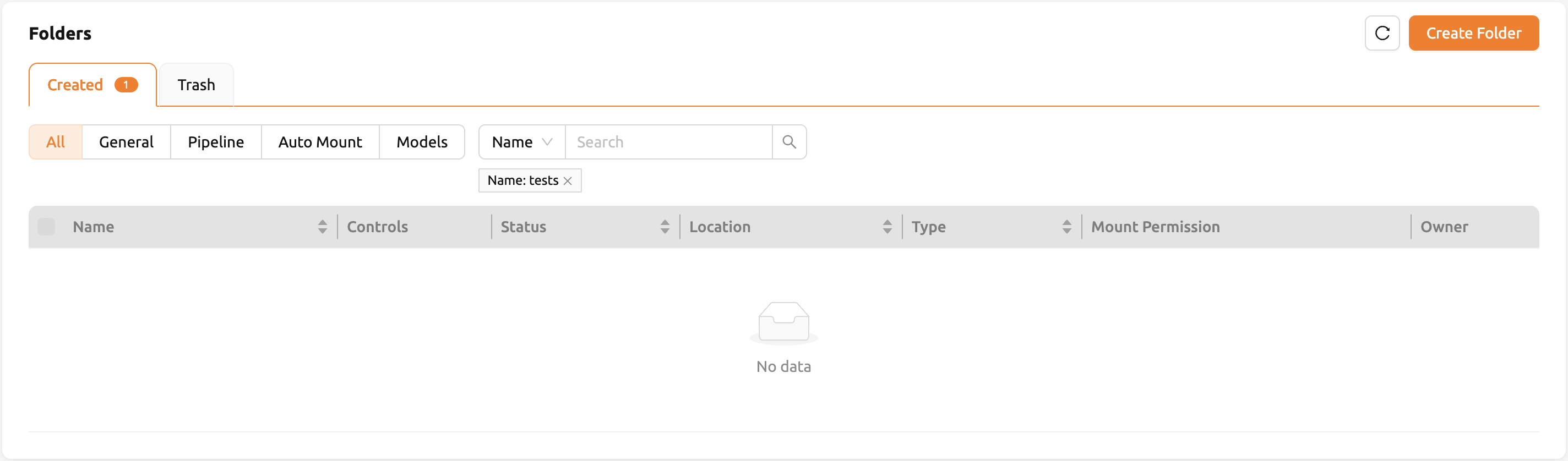Sort by Type column arrows
The height and width of the screenshot is (461, 1568).
point(1066,227)
